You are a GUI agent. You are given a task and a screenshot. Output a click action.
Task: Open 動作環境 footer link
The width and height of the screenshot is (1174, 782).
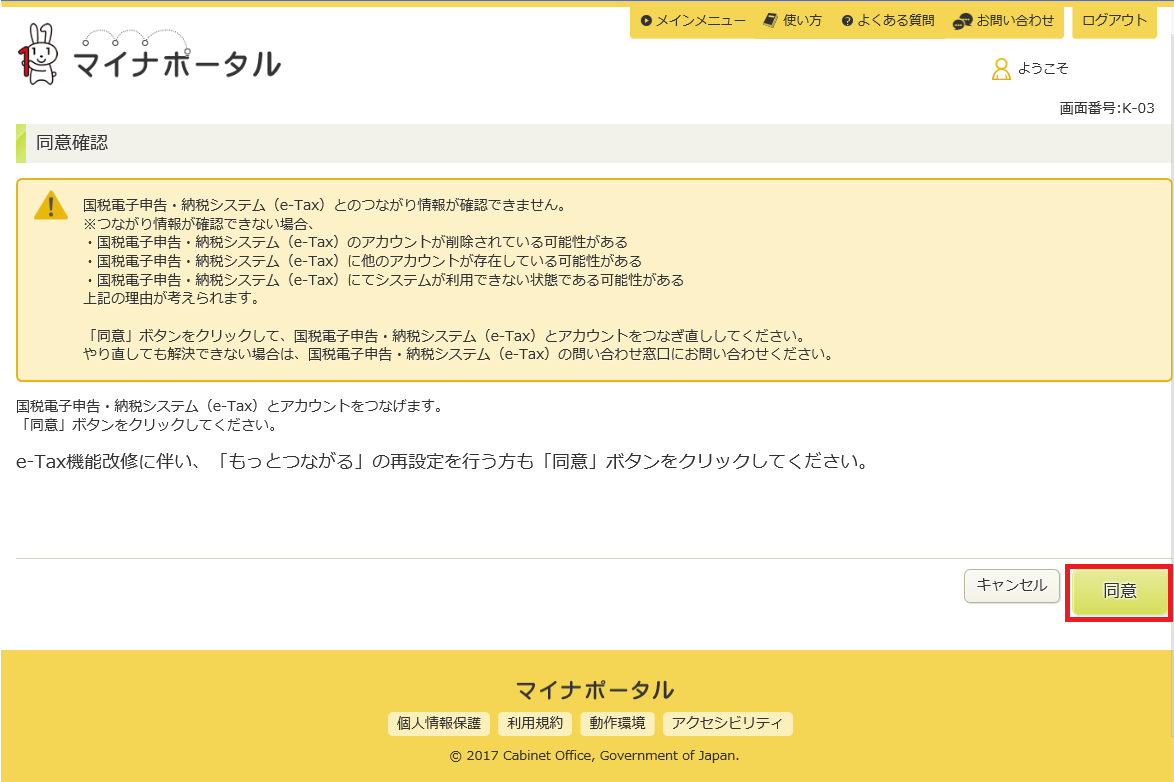[617, 724]
